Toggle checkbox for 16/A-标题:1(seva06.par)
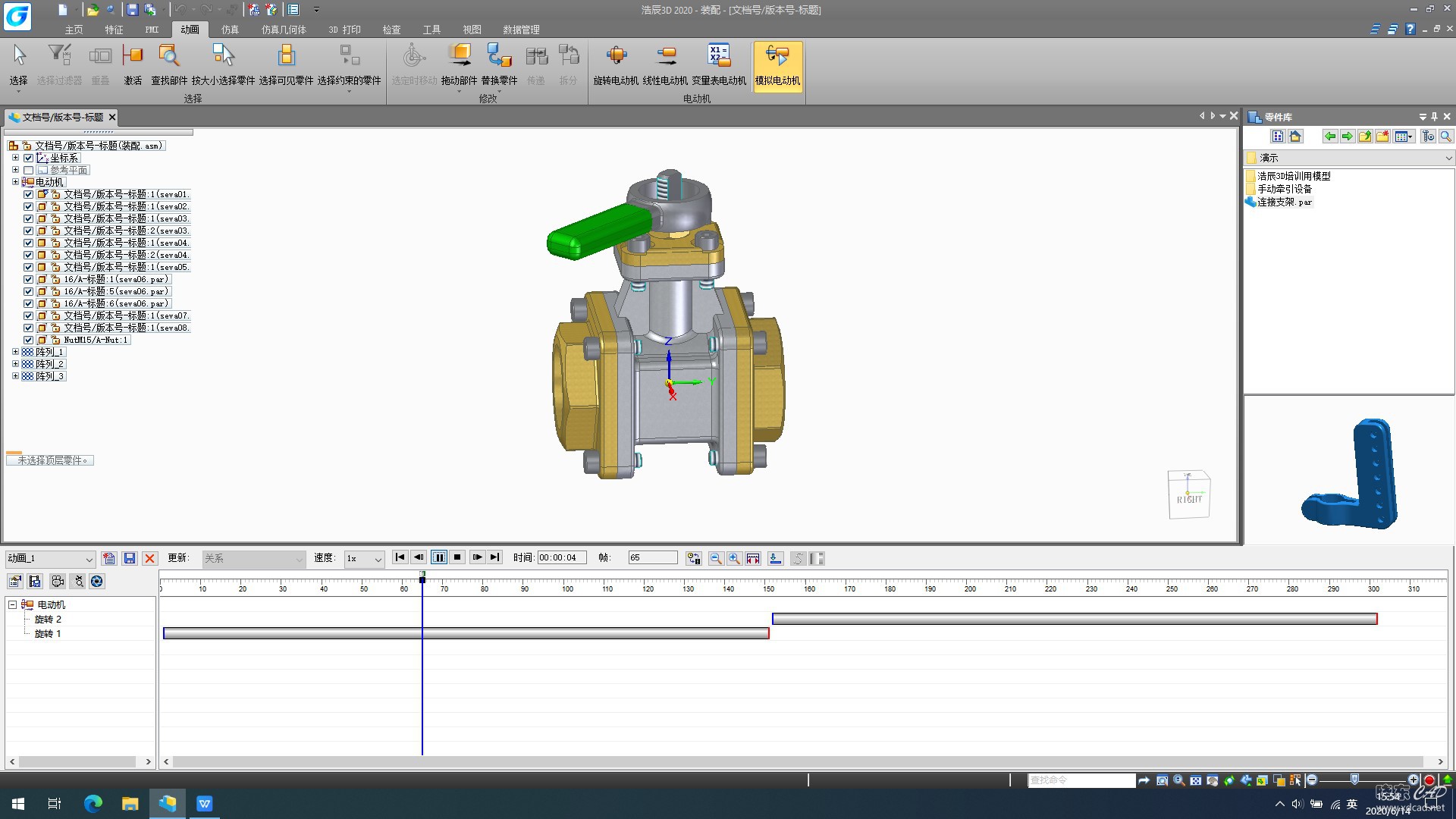 [x=28, y=279]
